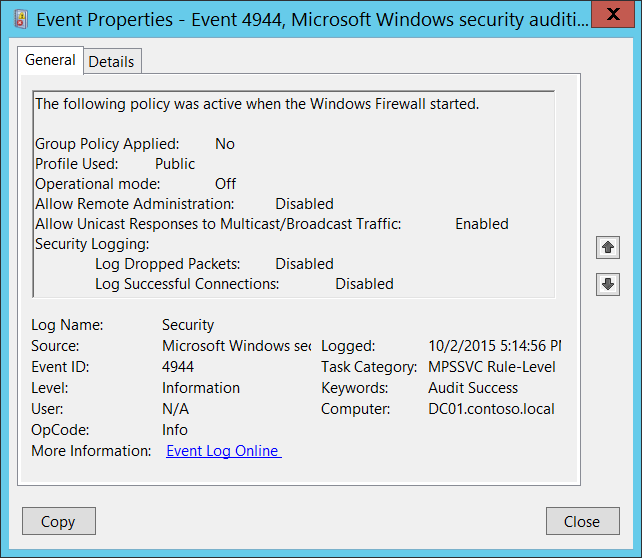Switch to the General tab

50,60
